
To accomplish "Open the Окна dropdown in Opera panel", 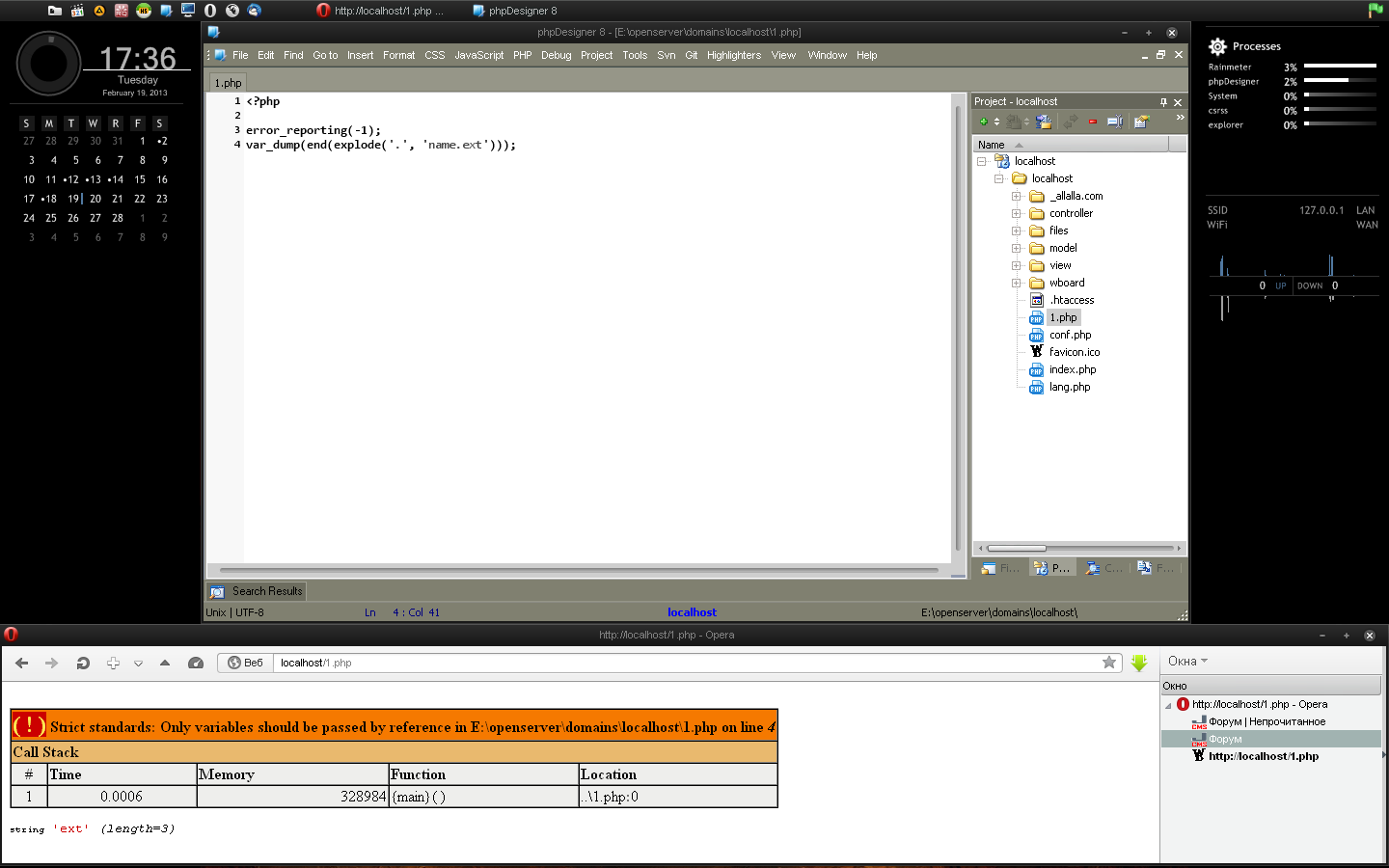I will coord(1187,662).
